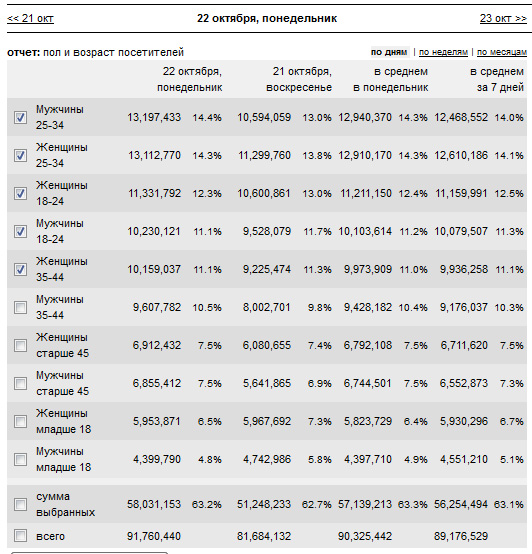This screenshot has width=532, height=554.
Task: Uncheck the Женщины 18-24 checkbox
Action: (x=20, y=193)
